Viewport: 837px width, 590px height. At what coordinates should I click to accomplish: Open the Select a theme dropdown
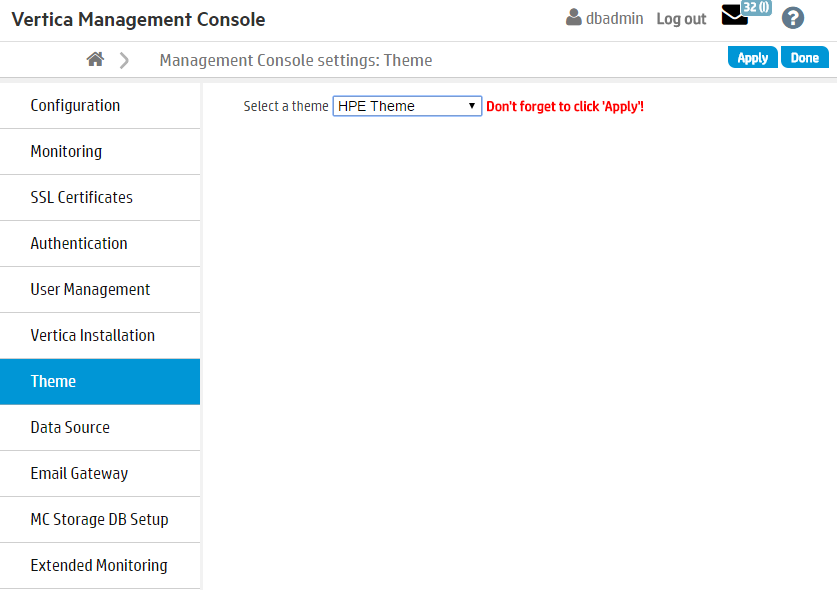pos(407,106)
